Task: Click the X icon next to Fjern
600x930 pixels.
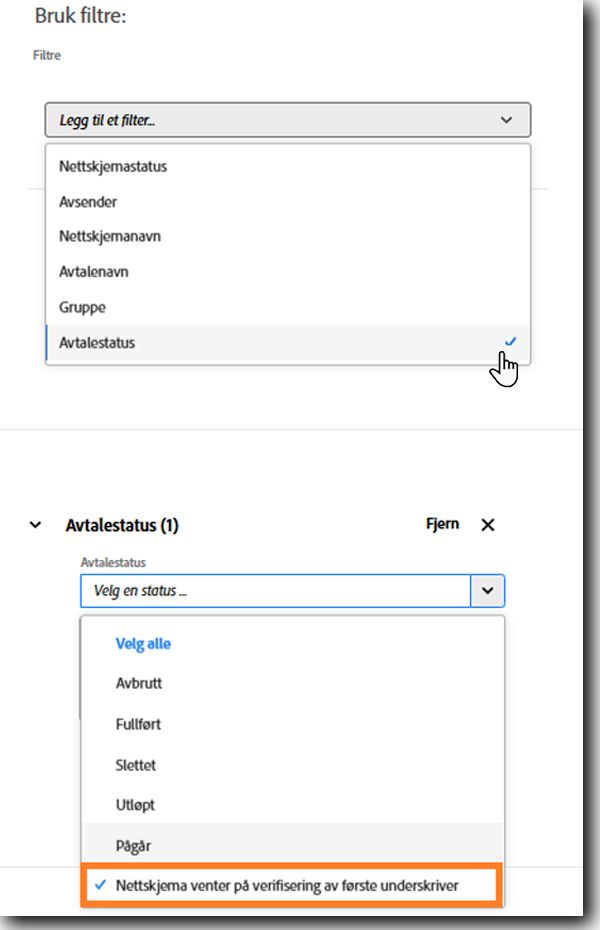Action: (487, 525)
